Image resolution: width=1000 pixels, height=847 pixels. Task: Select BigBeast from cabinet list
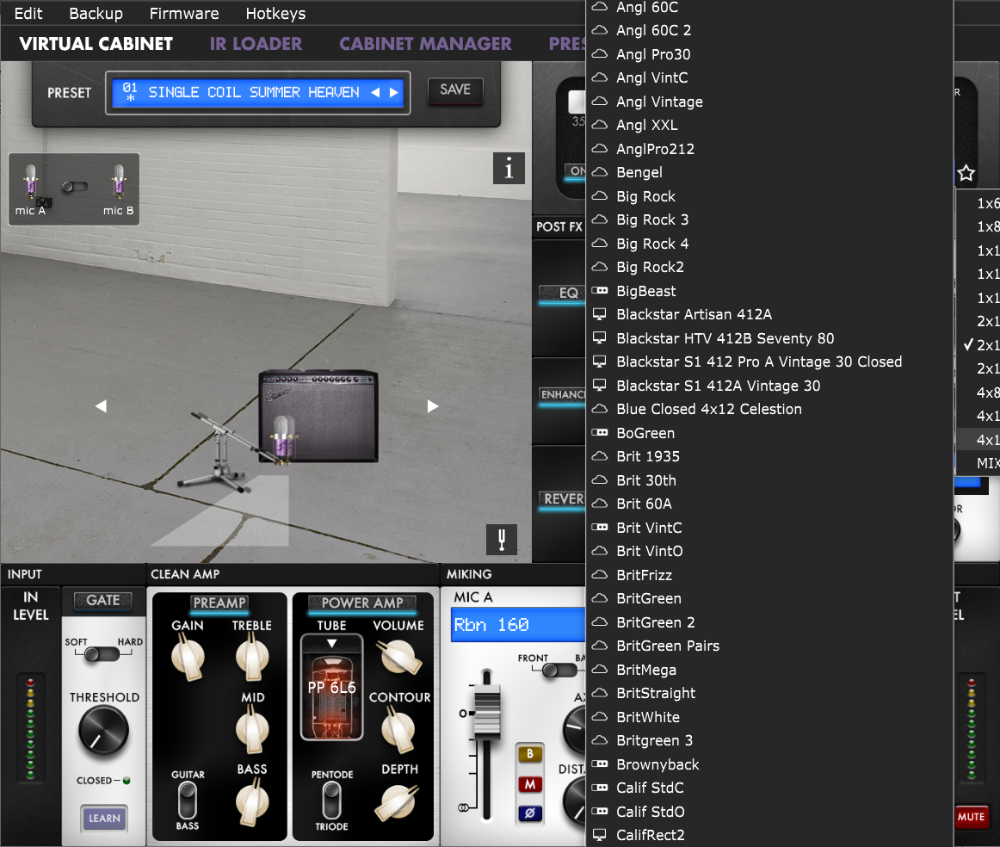coord(769,291)
